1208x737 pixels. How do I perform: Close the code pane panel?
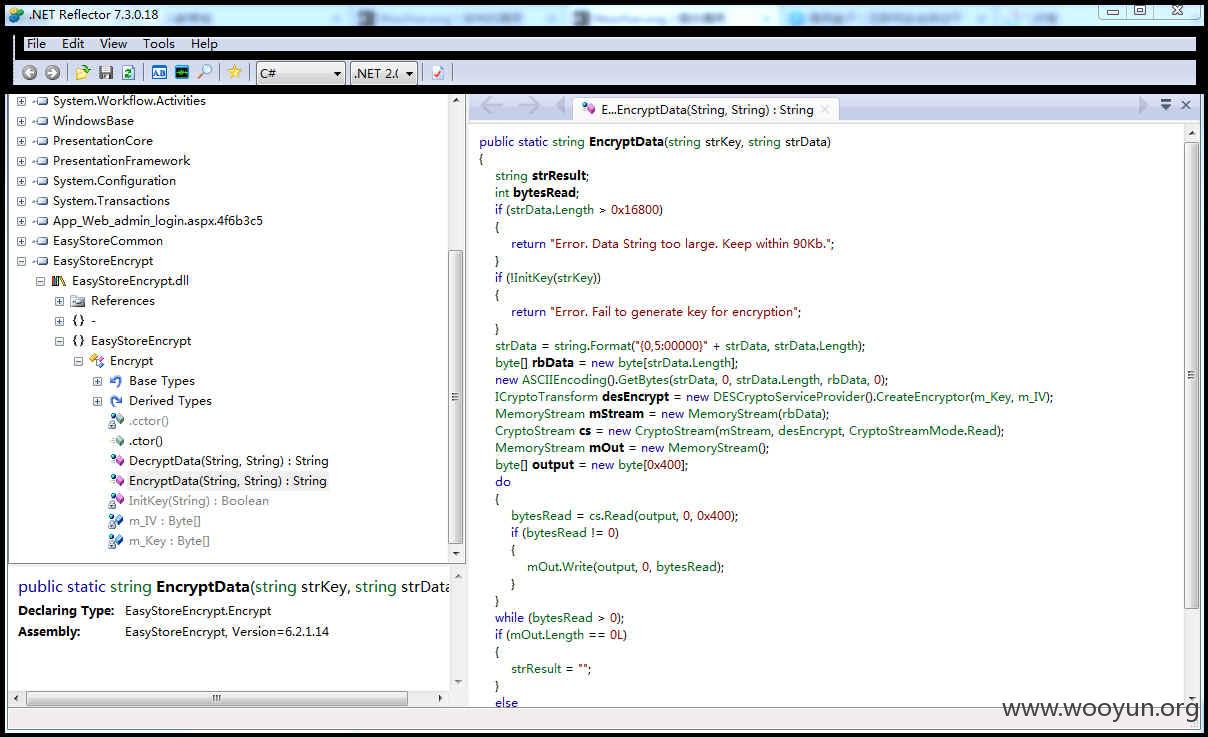pyautogui.click(x=1186, y=105)
